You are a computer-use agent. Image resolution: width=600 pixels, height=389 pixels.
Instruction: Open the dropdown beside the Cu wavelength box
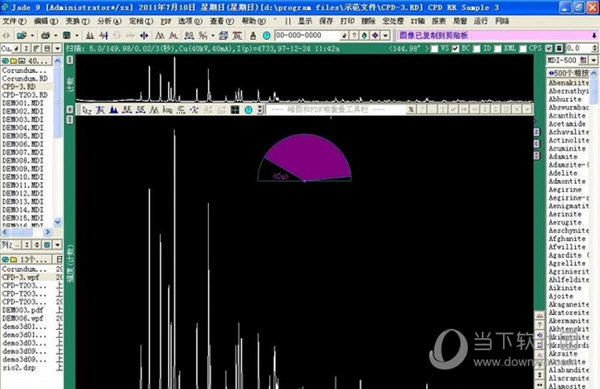click(x=57, y=49)
